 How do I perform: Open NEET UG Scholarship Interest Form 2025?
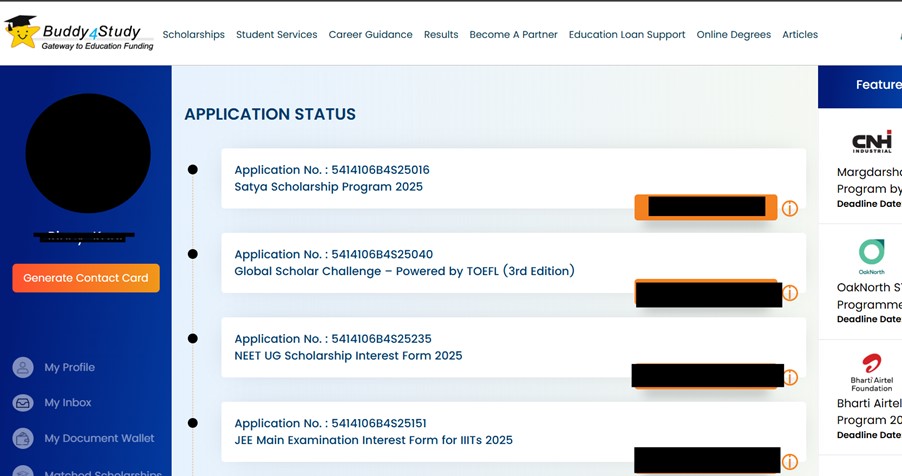tap(348, 356)
